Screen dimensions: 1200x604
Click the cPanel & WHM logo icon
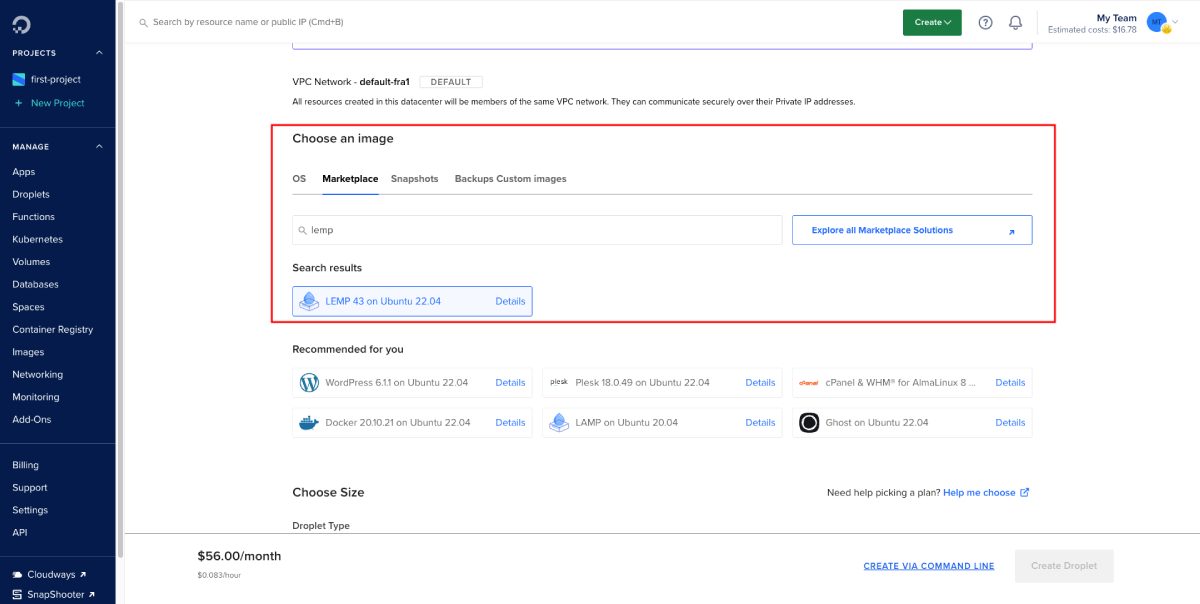[x=808, y=382]
